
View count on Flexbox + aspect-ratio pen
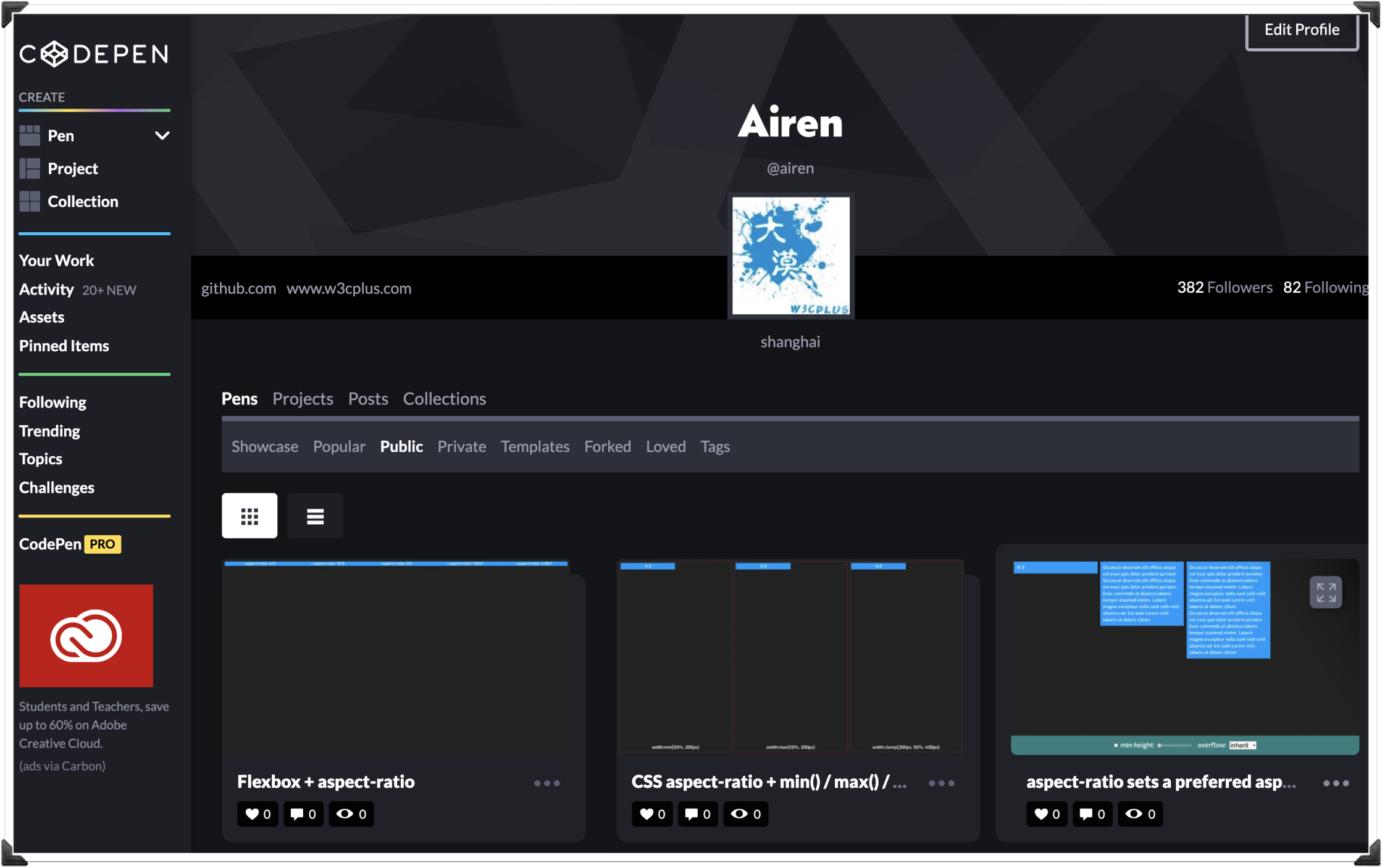(x=351, y=814)
